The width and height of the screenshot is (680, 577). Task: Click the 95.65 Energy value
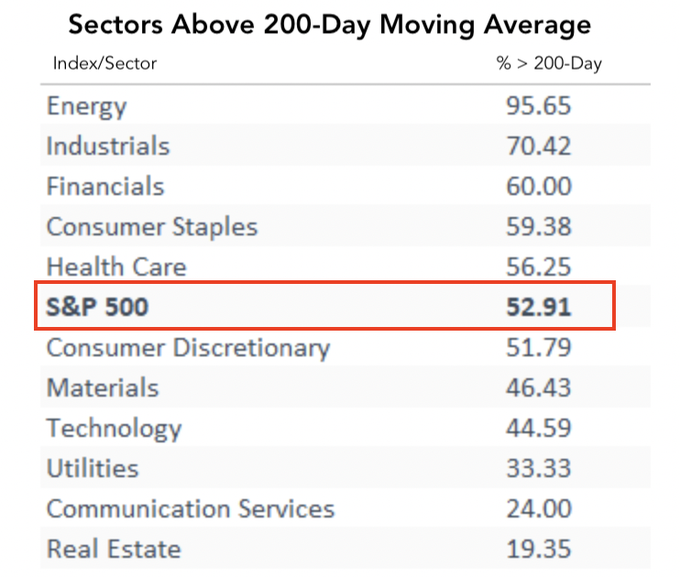(538, 106)
